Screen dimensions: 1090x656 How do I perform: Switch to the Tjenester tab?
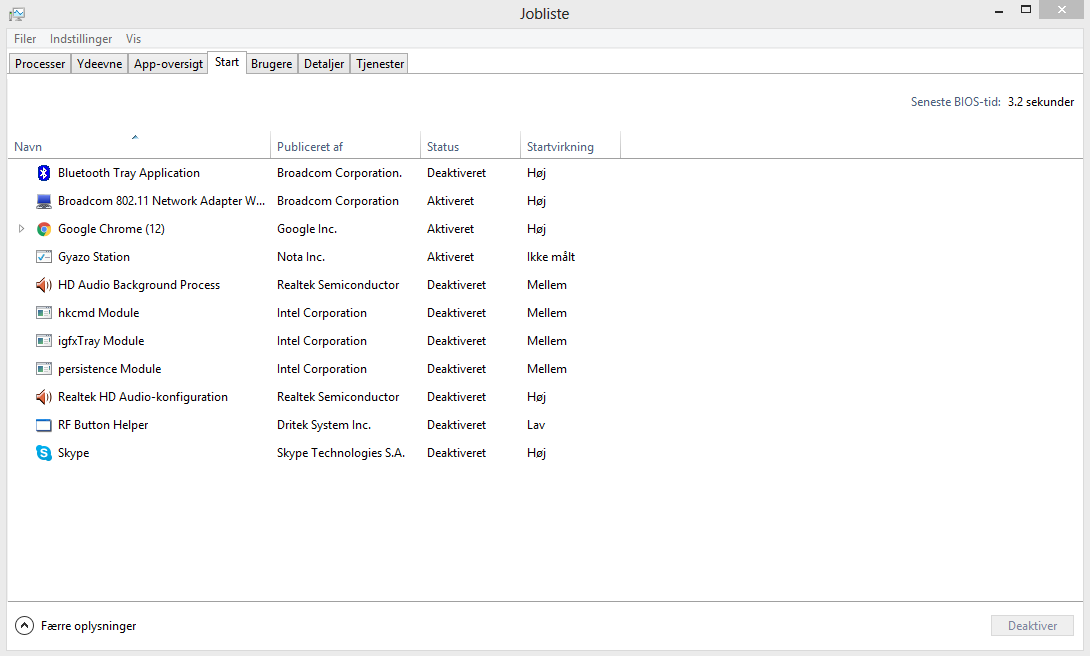click(380, 64)
